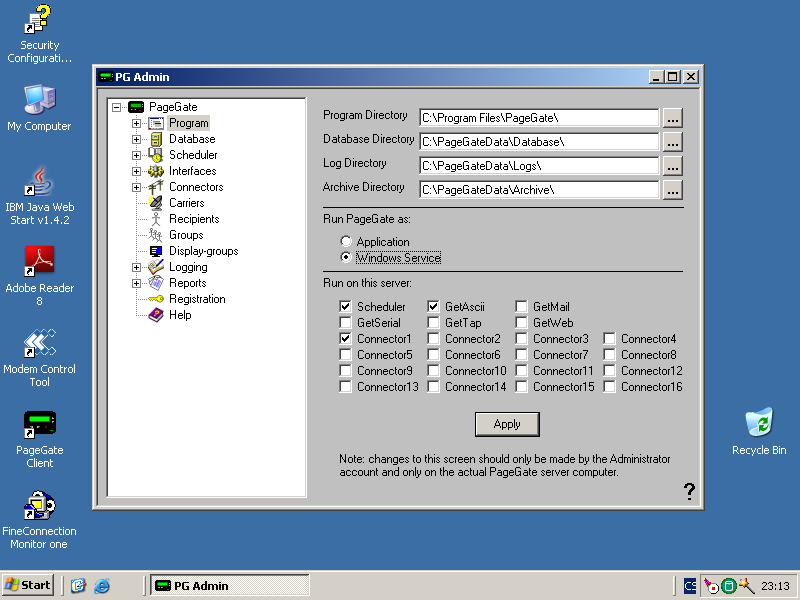The image size is (800, 600).
Task: Select the Registration tree label
Action: 197,299
